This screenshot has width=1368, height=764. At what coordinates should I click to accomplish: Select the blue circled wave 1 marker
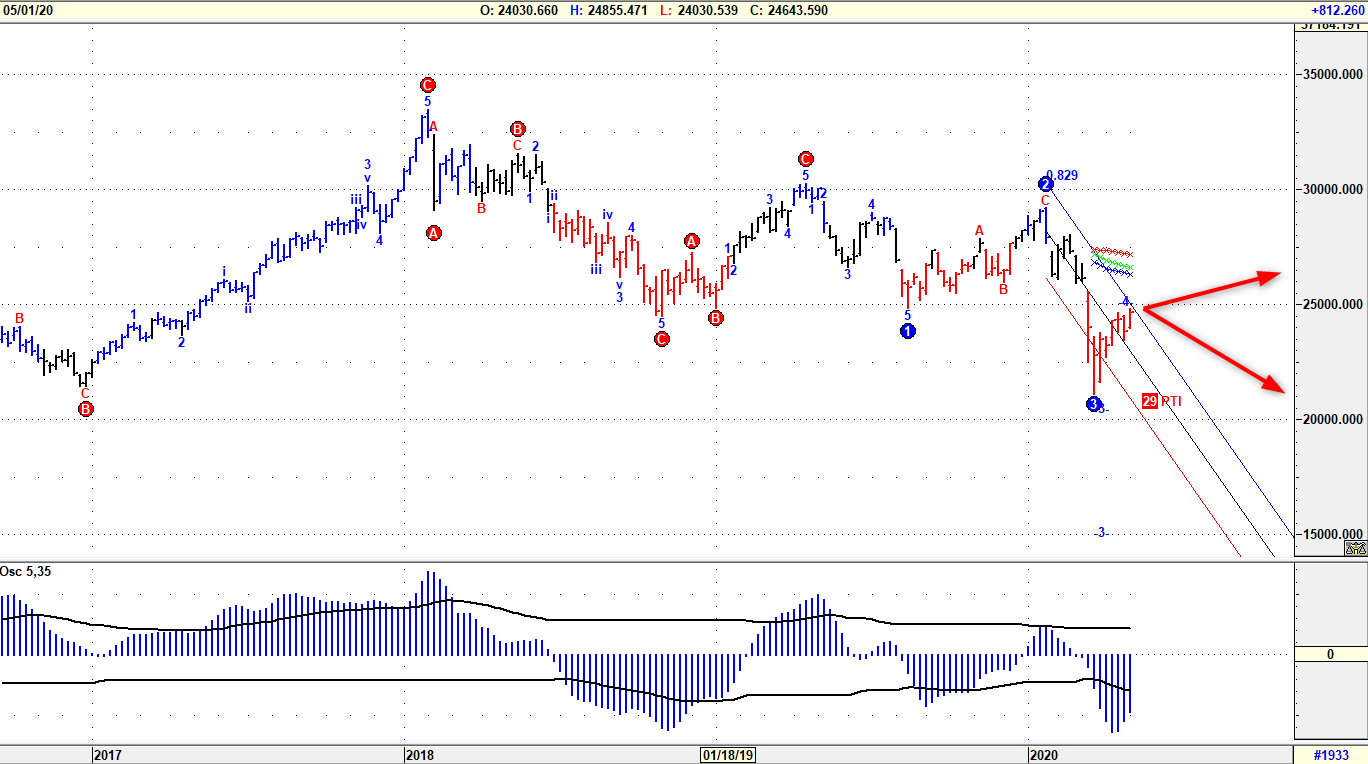(x=907, y=331)
